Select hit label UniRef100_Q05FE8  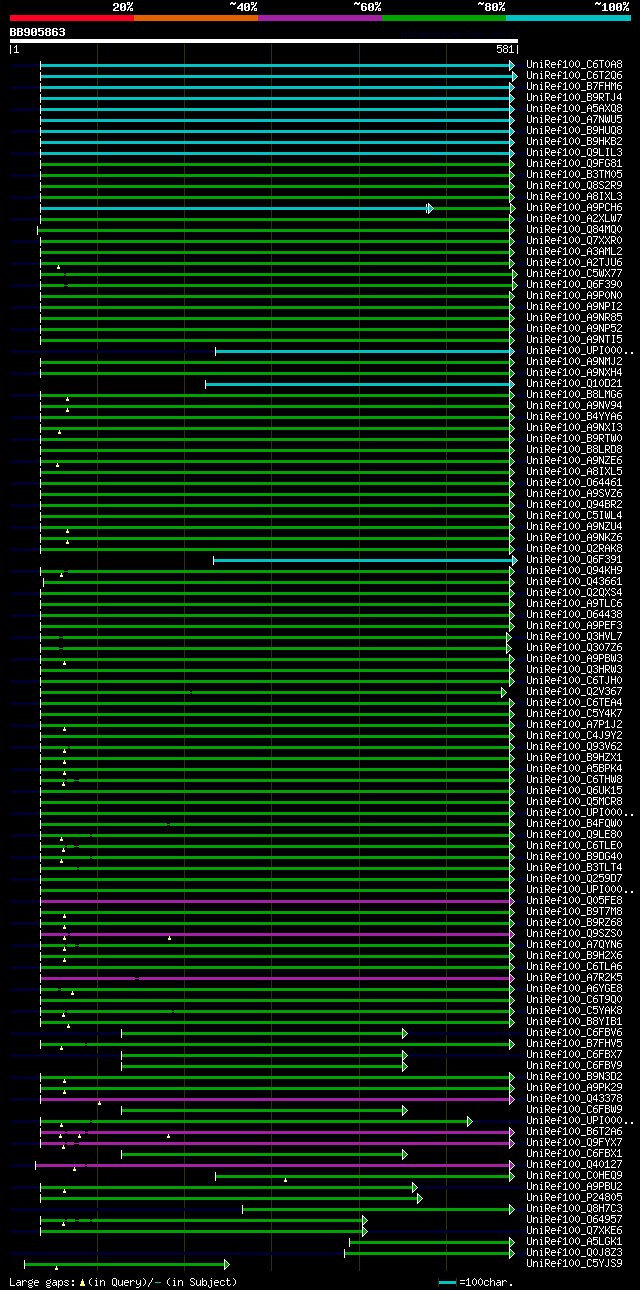[x=574, y=900]
